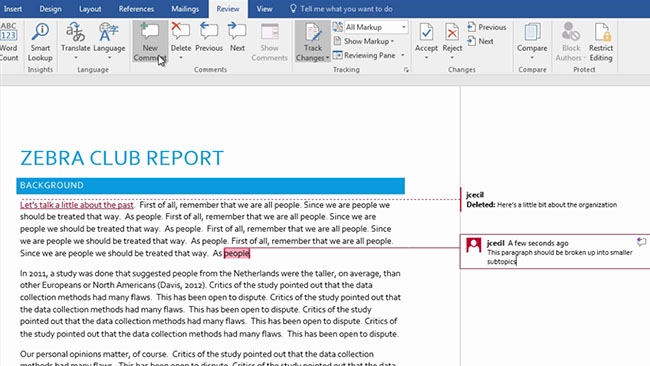
Task: Open the Accept options arrow
Action: pos(426,58)
